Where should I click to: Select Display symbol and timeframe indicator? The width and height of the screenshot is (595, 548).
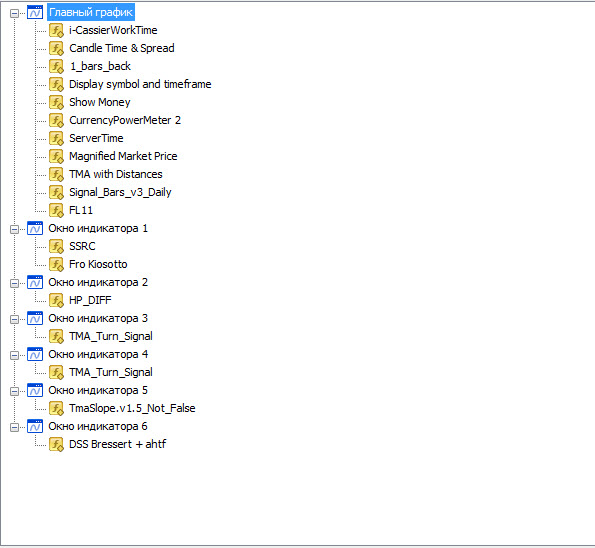pyautogui.click(x=140, y=84)
